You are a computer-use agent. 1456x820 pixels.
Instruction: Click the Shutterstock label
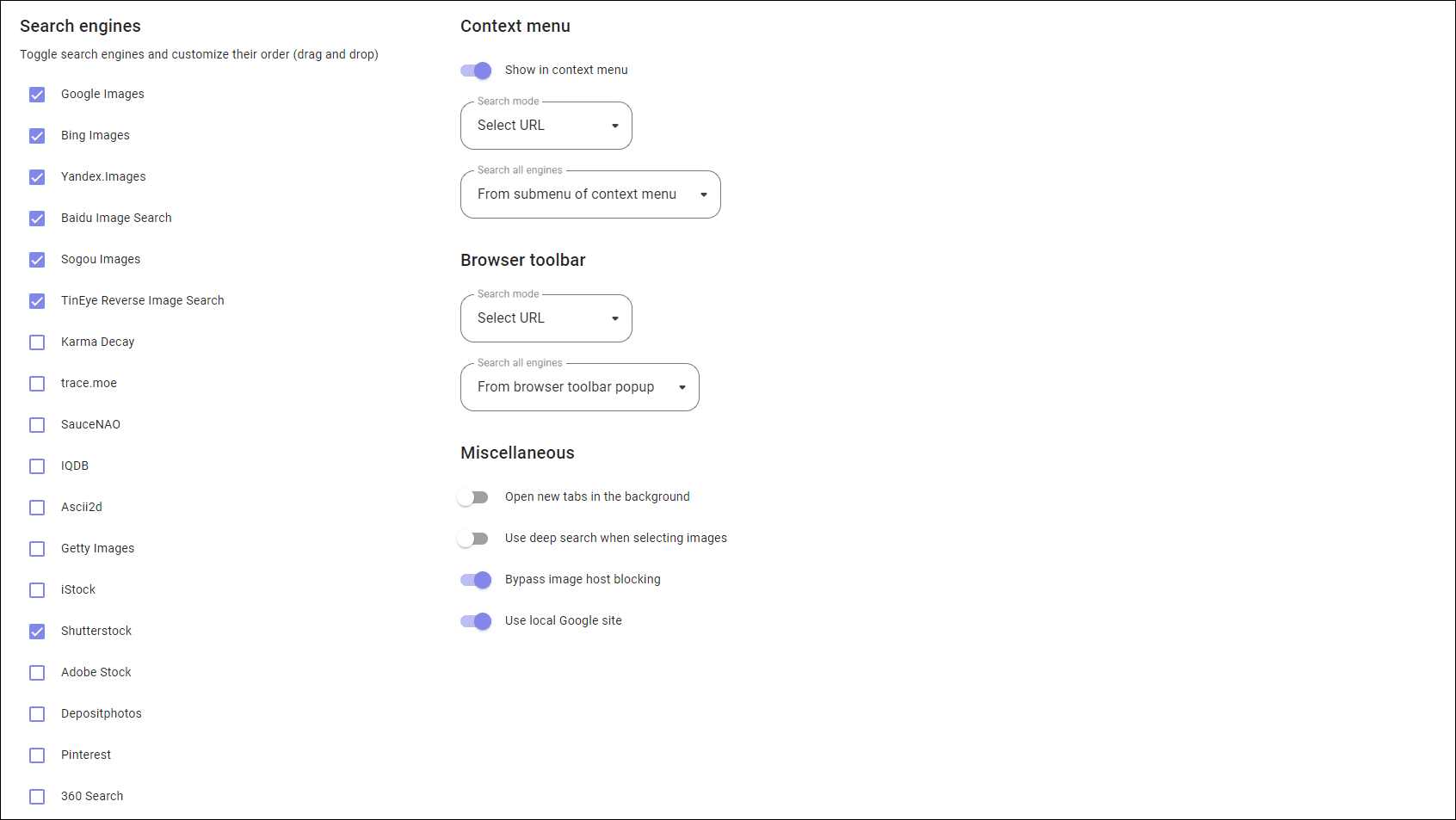point(96,631)
